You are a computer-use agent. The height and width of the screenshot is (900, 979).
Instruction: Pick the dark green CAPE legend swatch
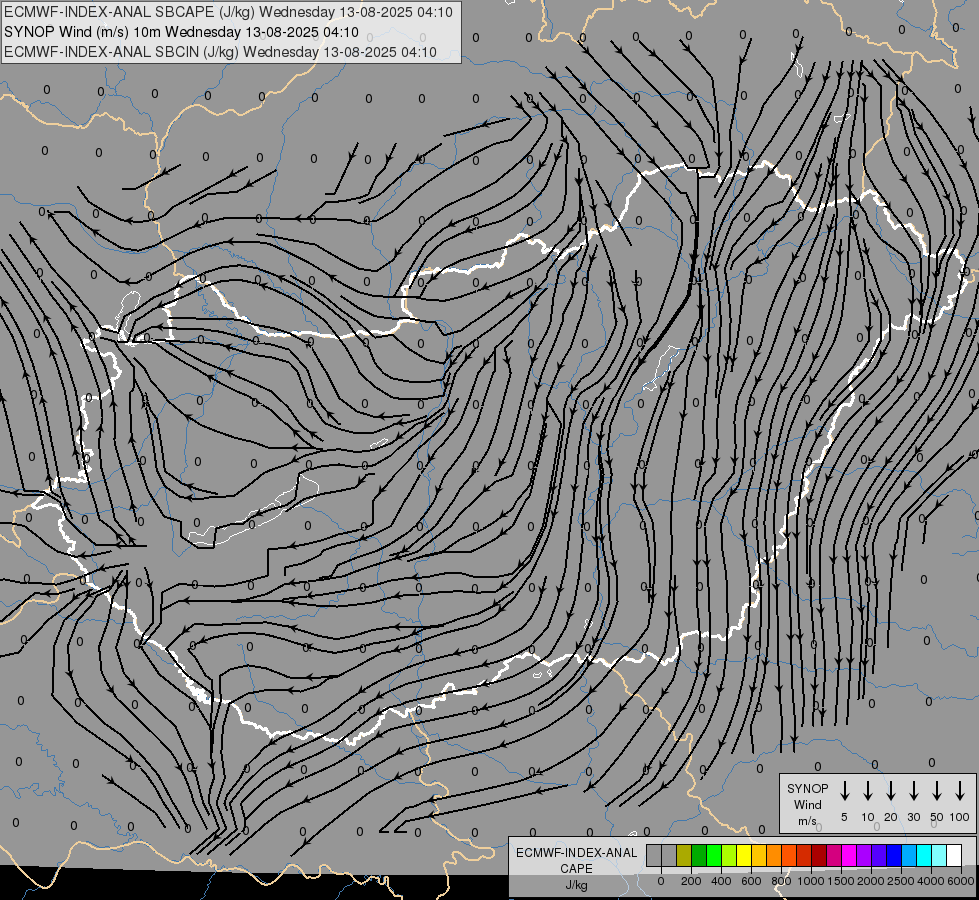699,855
